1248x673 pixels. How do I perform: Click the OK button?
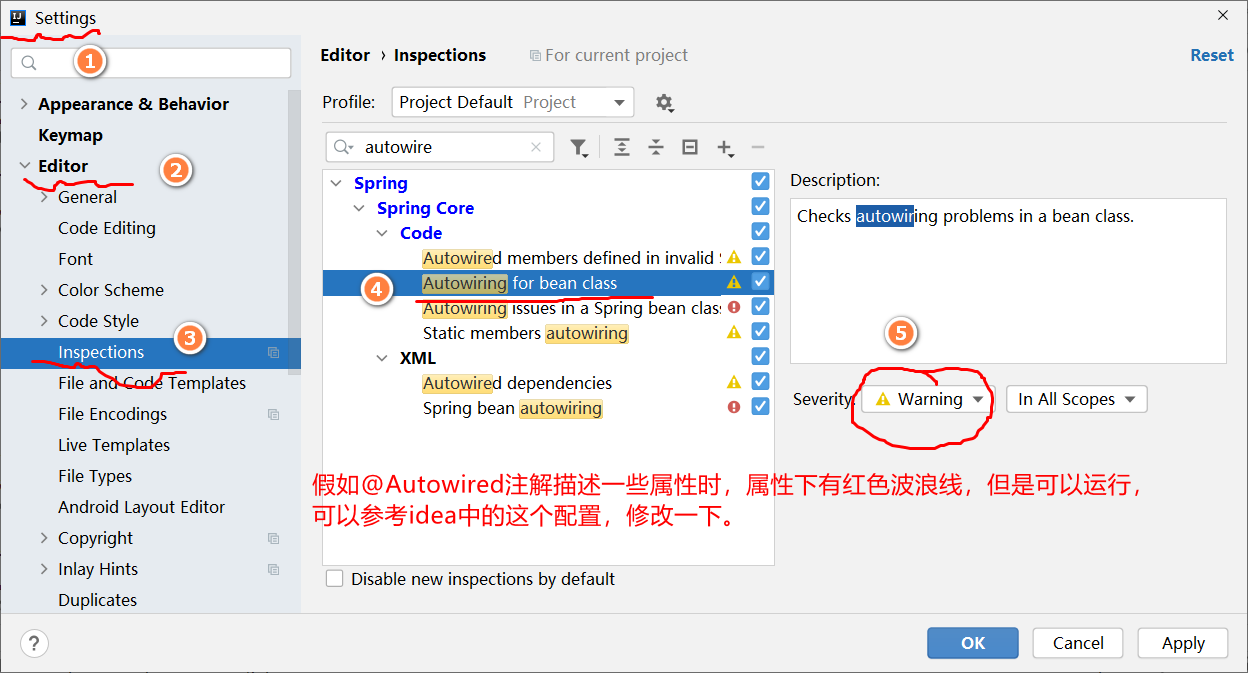973,643
